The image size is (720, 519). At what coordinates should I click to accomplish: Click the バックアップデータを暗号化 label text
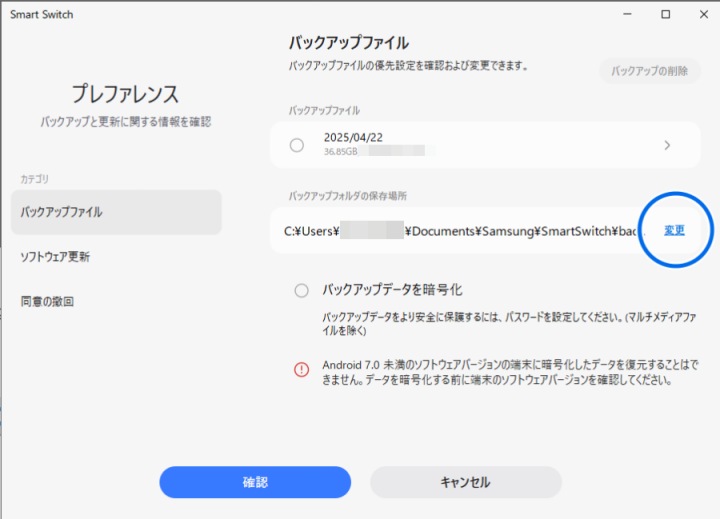[x=392, y=290]
